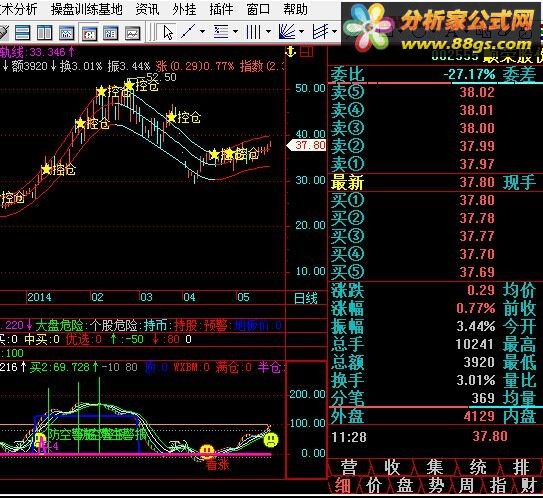Select the vertical cycle lines tool
The width and height of the screenshot is (543, 498).
coord(253,32)
